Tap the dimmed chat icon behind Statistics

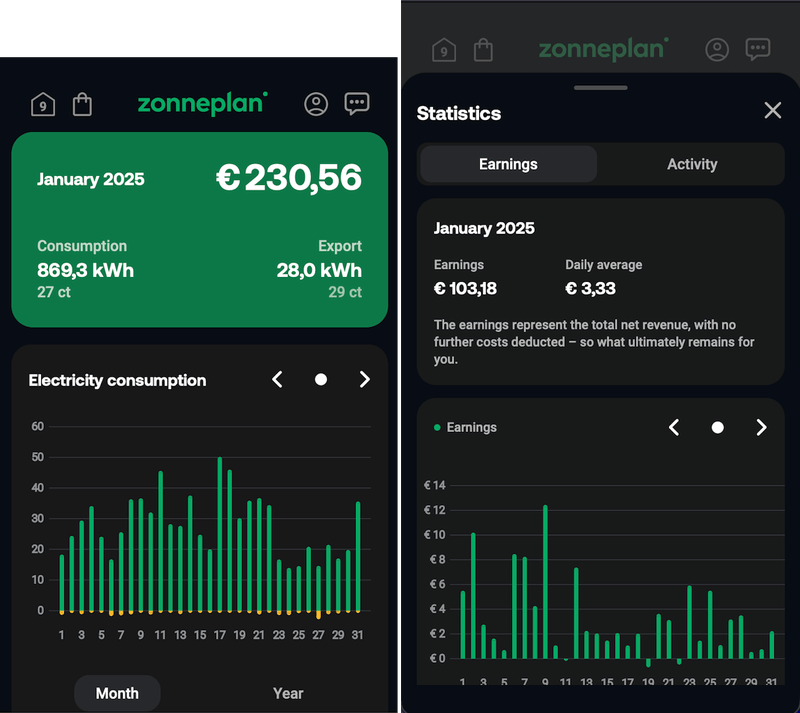click(758, 50)
